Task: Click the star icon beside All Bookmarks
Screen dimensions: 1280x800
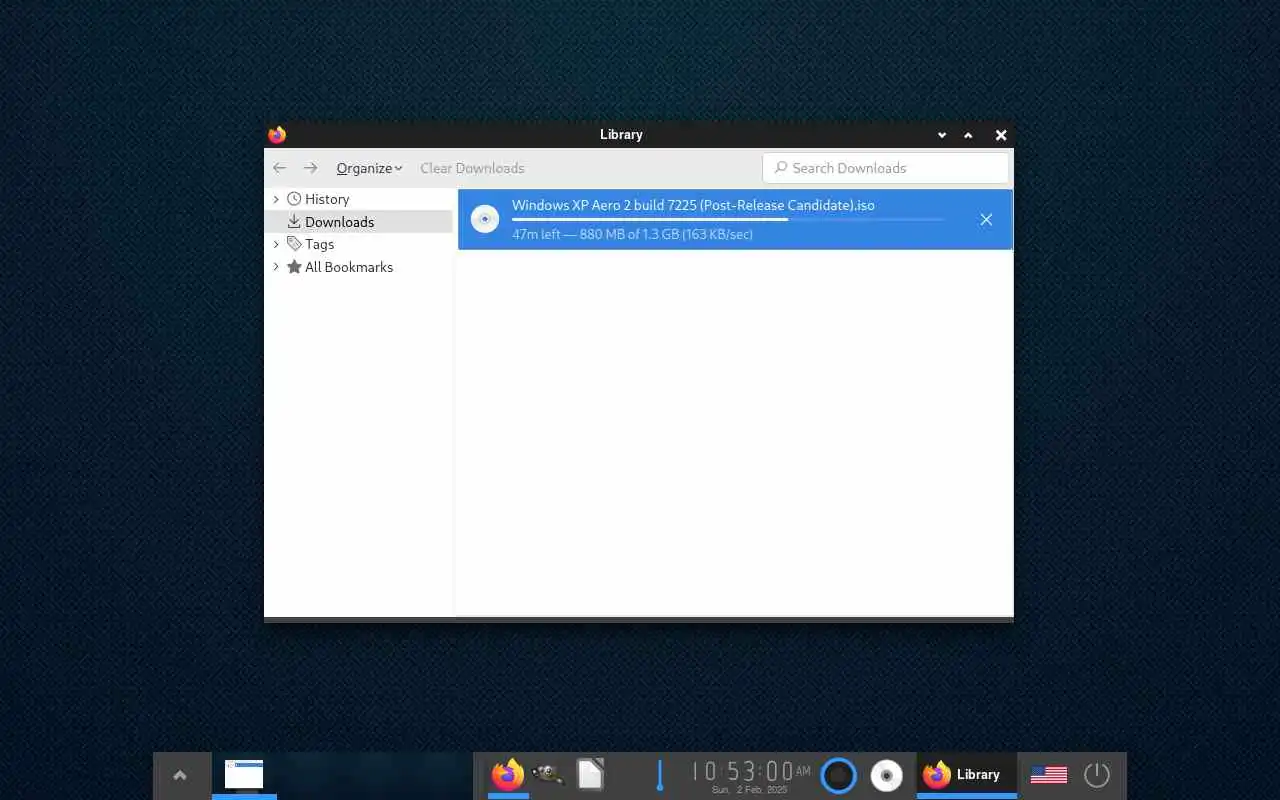Action: 294,267
